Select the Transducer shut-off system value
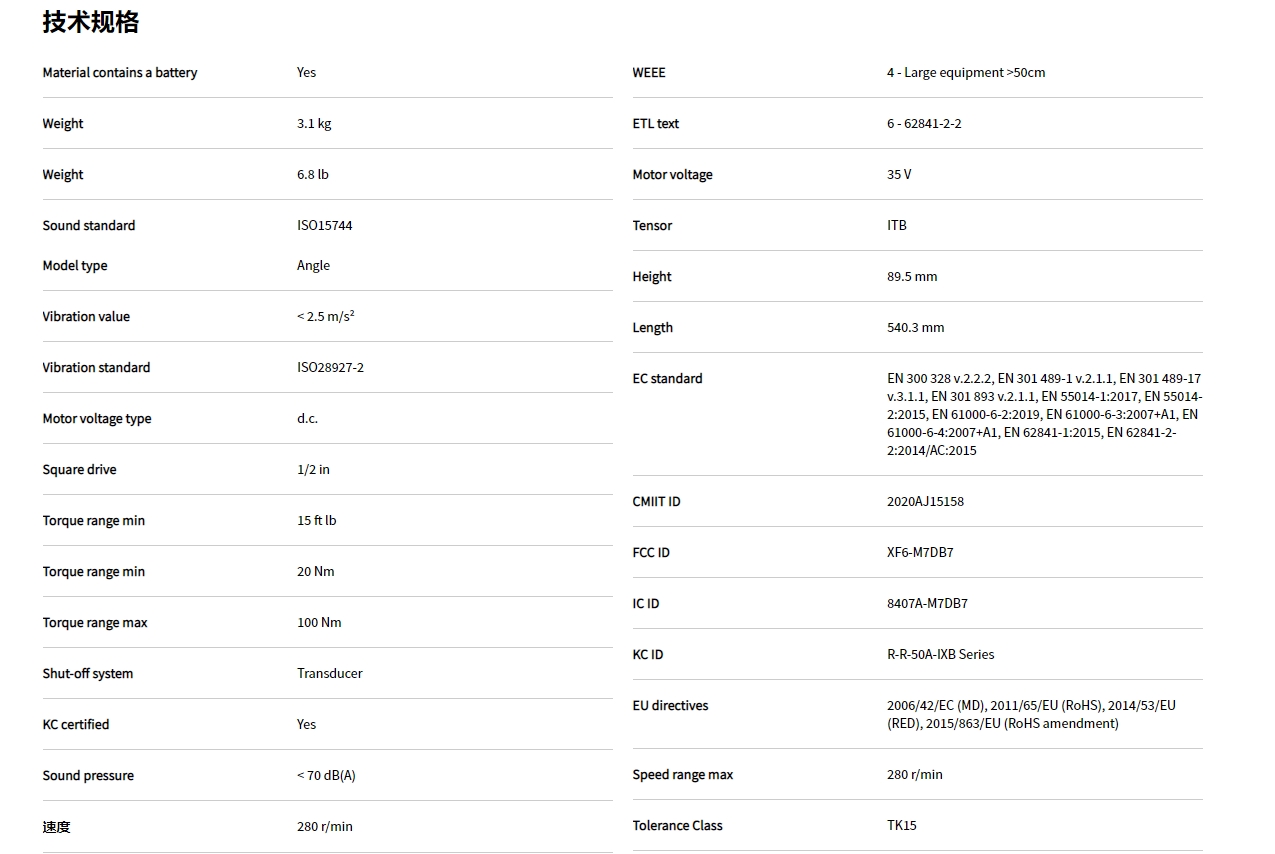 330,674
